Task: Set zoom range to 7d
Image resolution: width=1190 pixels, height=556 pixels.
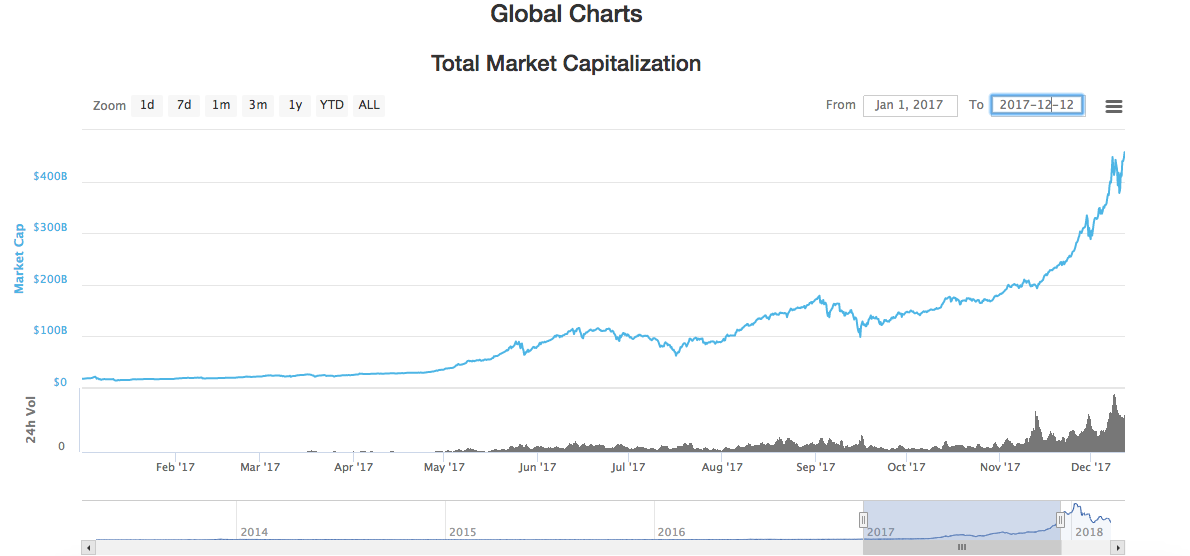Action: 184,105
